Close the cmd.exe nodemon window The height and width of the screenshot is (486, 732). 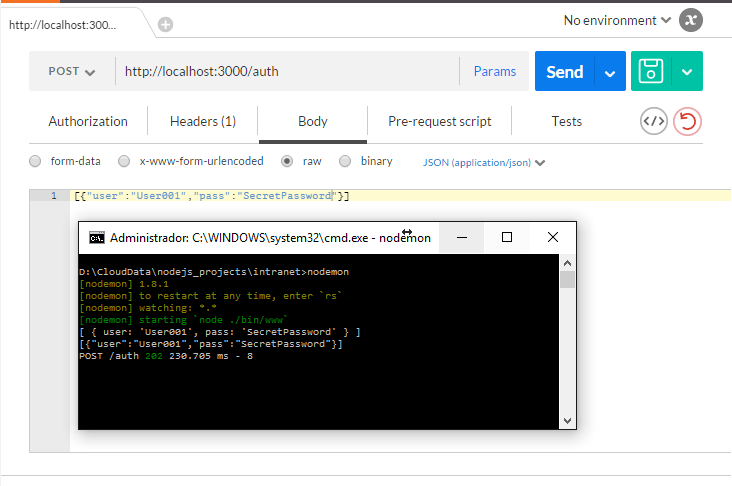coord(553,238)
